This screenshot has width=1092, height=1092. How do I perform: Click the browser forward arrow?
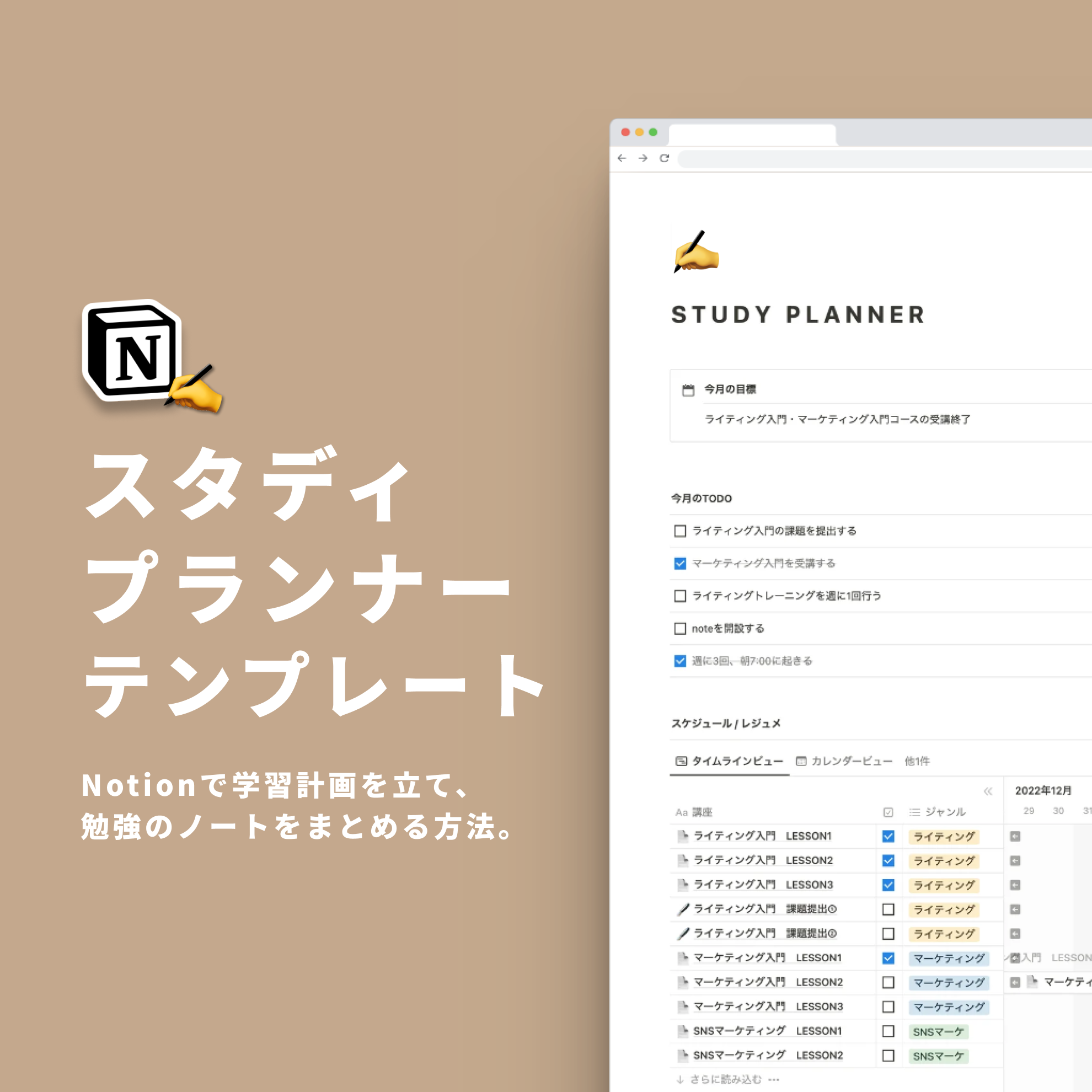[x=643, y=158]
